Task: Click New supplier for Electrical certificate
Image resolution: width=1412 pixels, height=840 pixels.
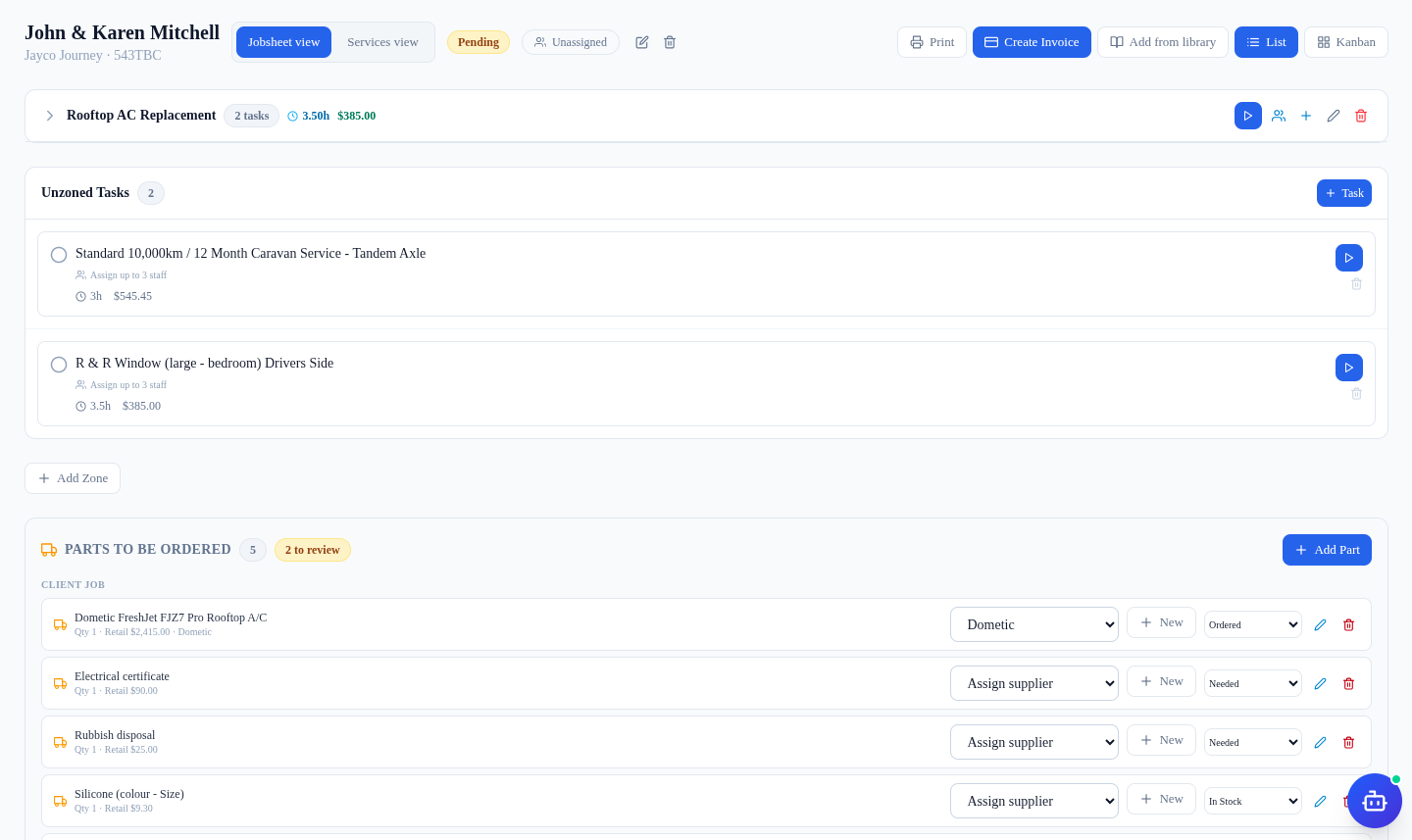Action: click(1161, 681)
